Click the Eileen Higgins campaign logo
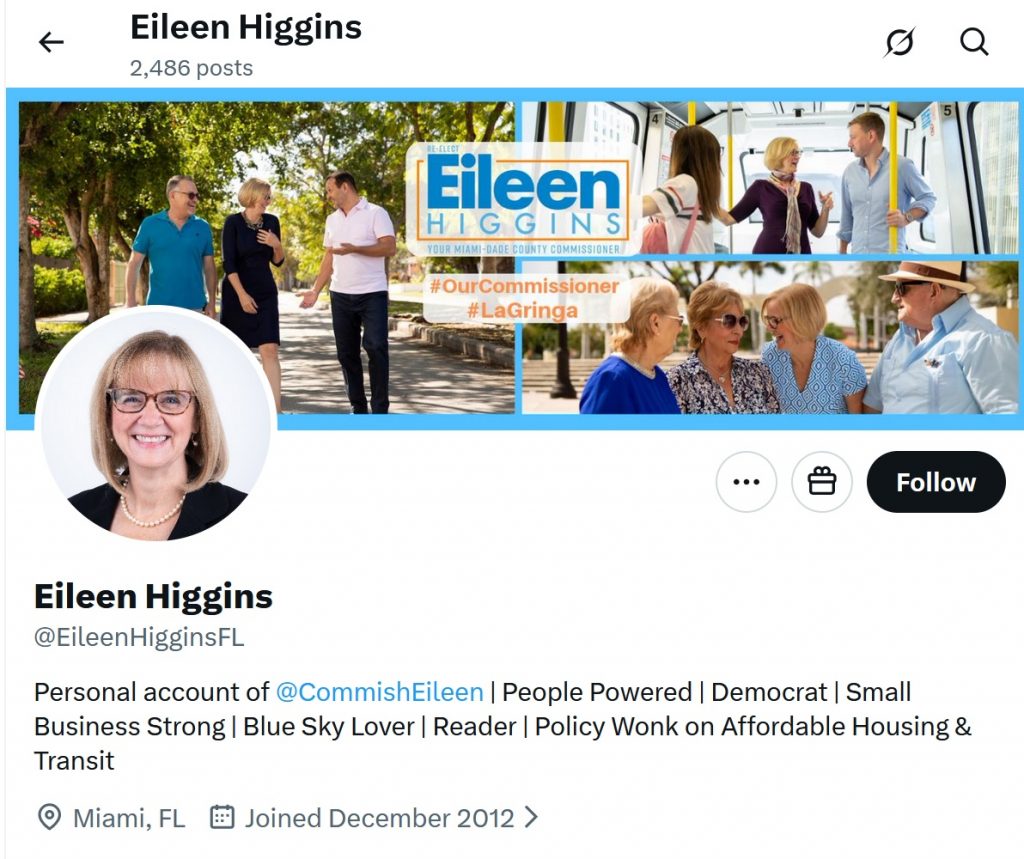 pos(523,199)
